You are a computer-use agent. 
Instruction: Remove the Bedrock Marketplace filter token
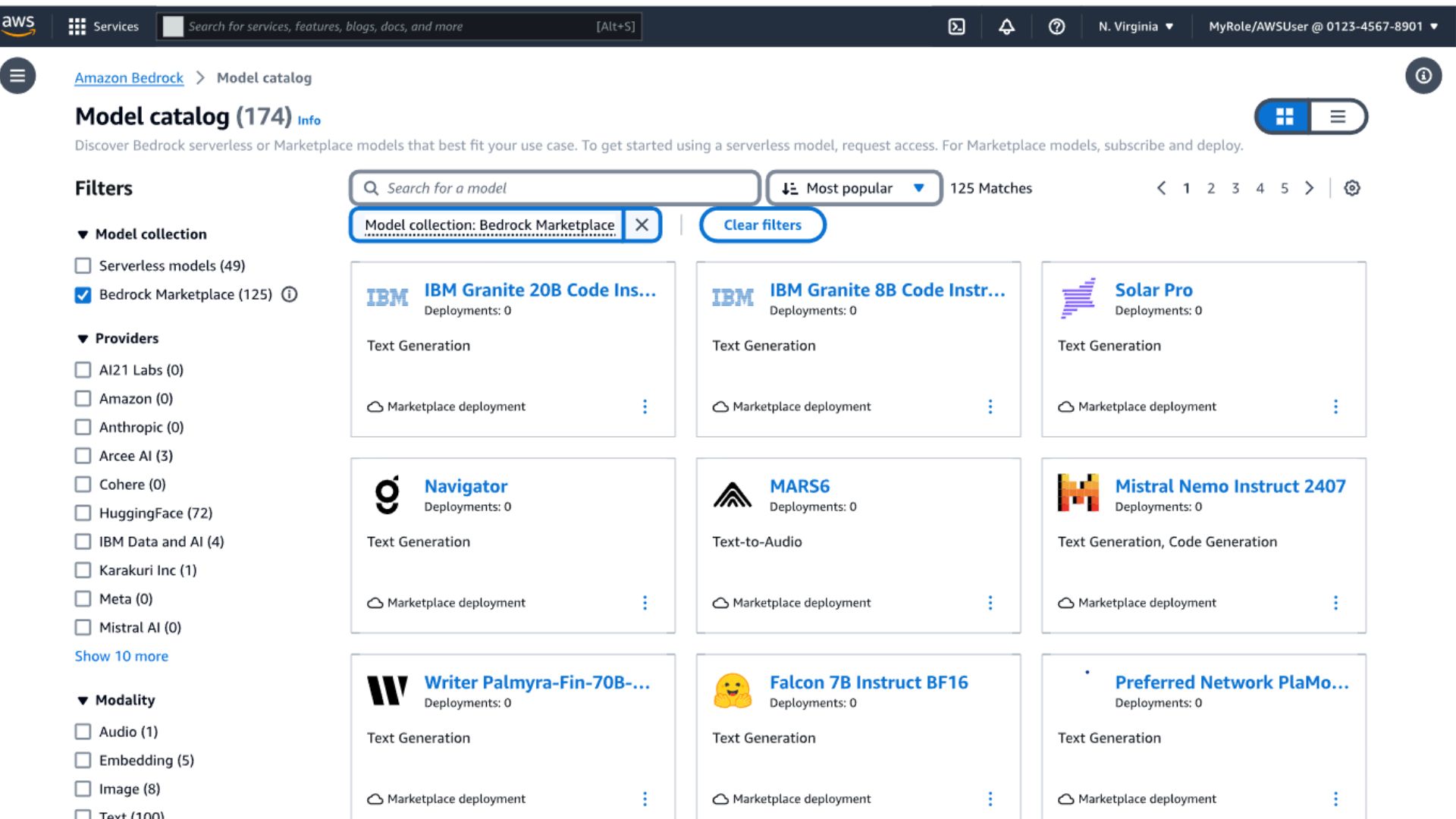642,225
